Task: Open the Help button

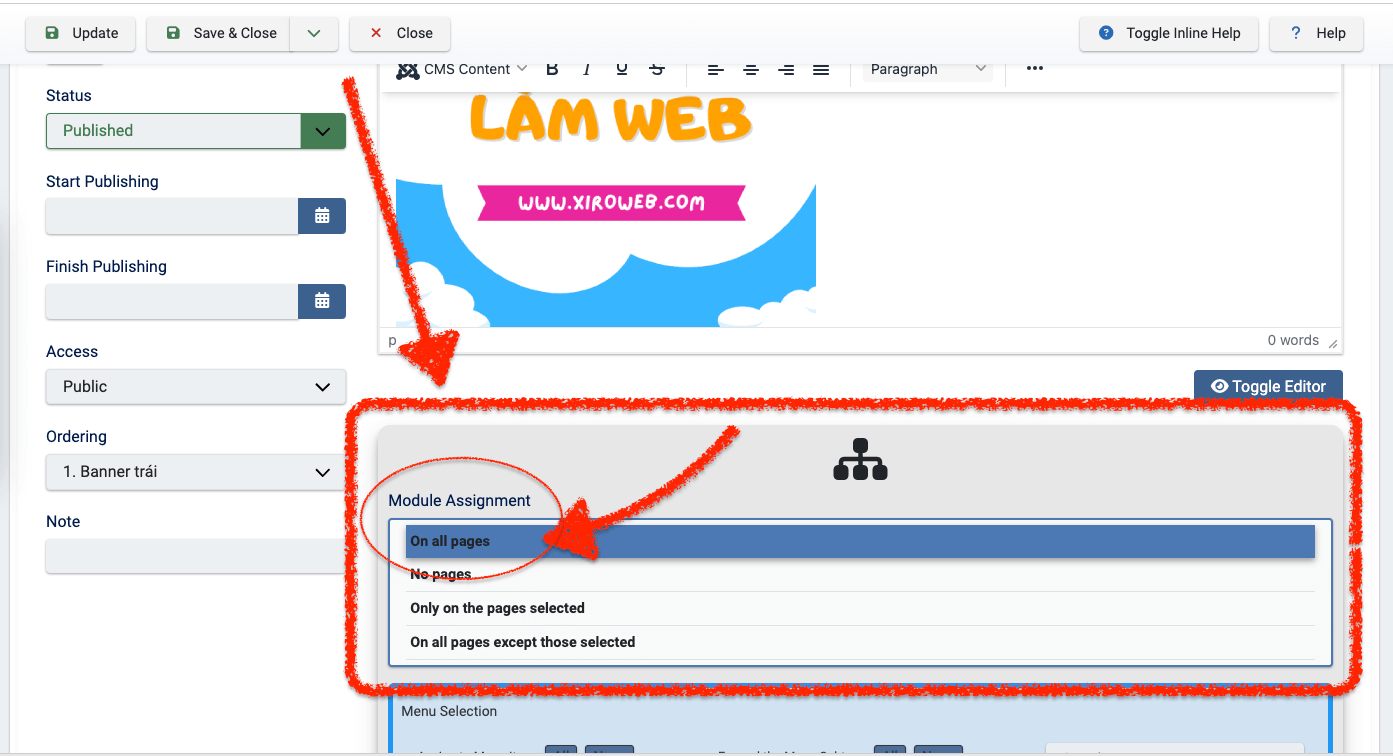Action: (1317, 33)
